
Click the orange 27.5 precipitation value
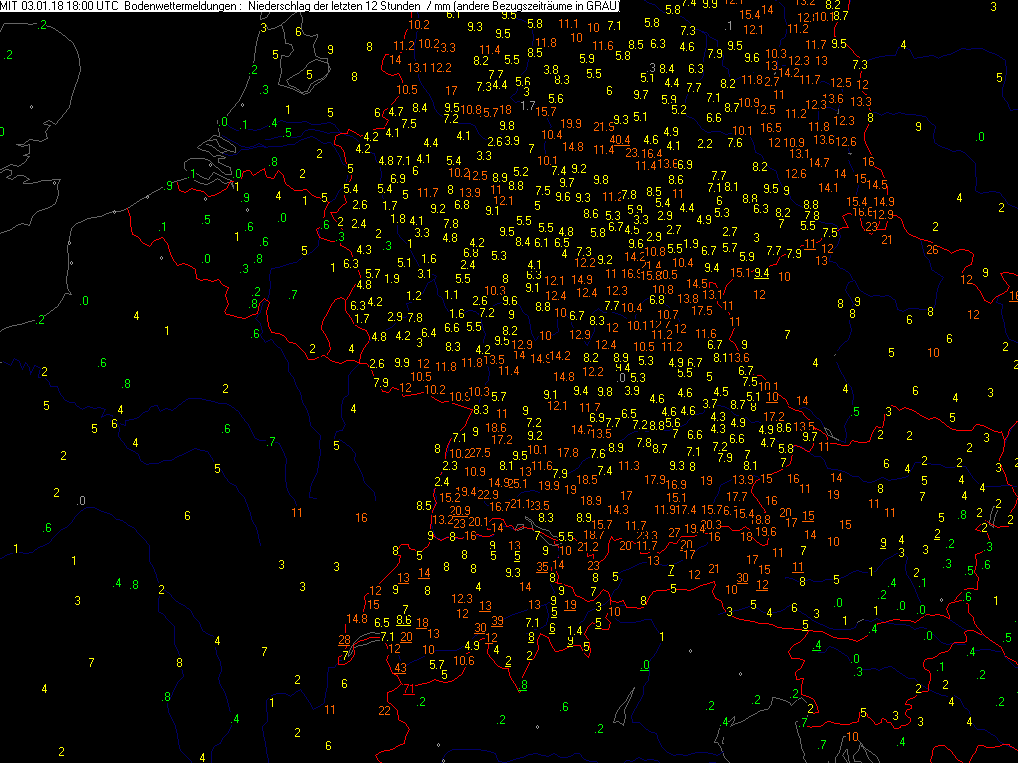[480, 453]
